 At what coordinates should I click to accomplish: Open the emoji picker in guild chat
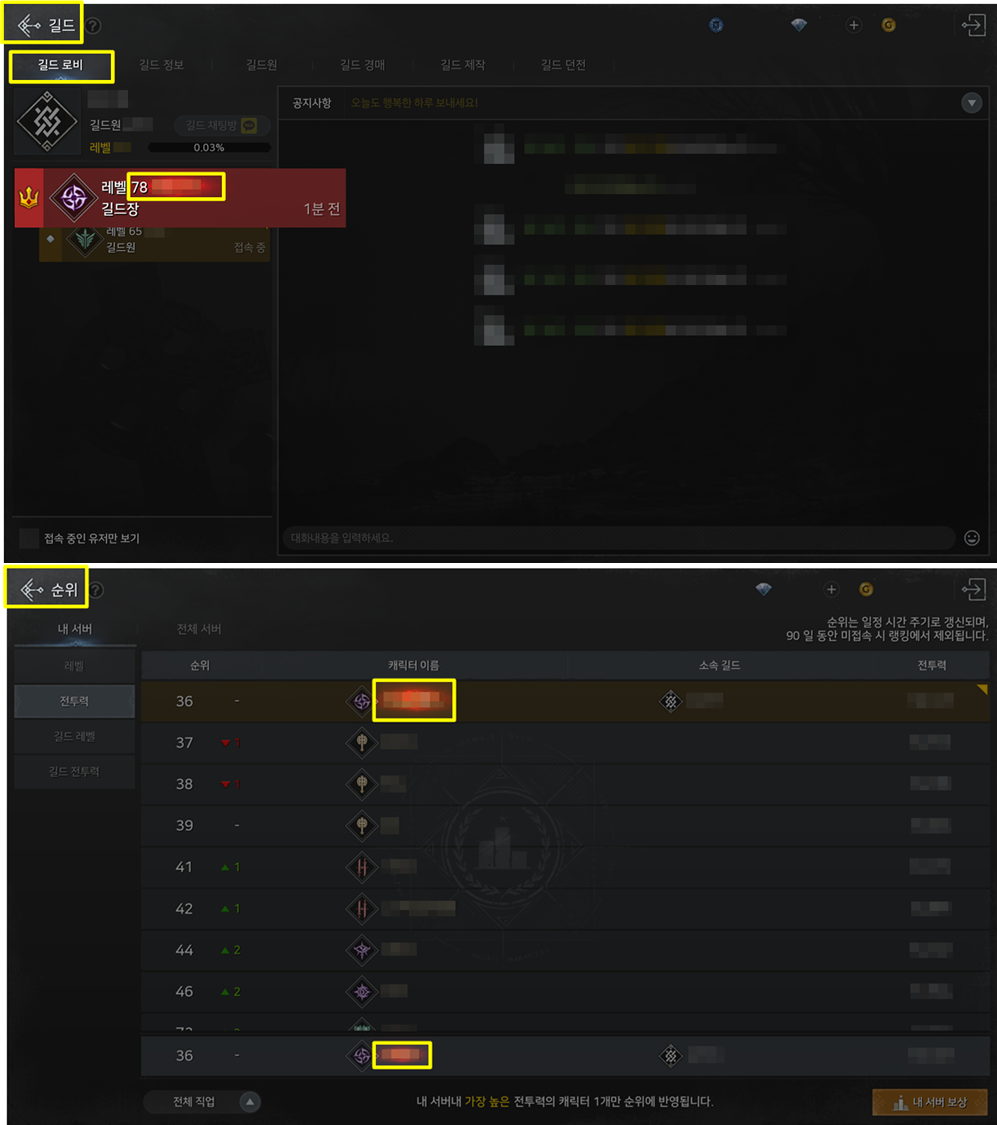click(x=972, y=538)
